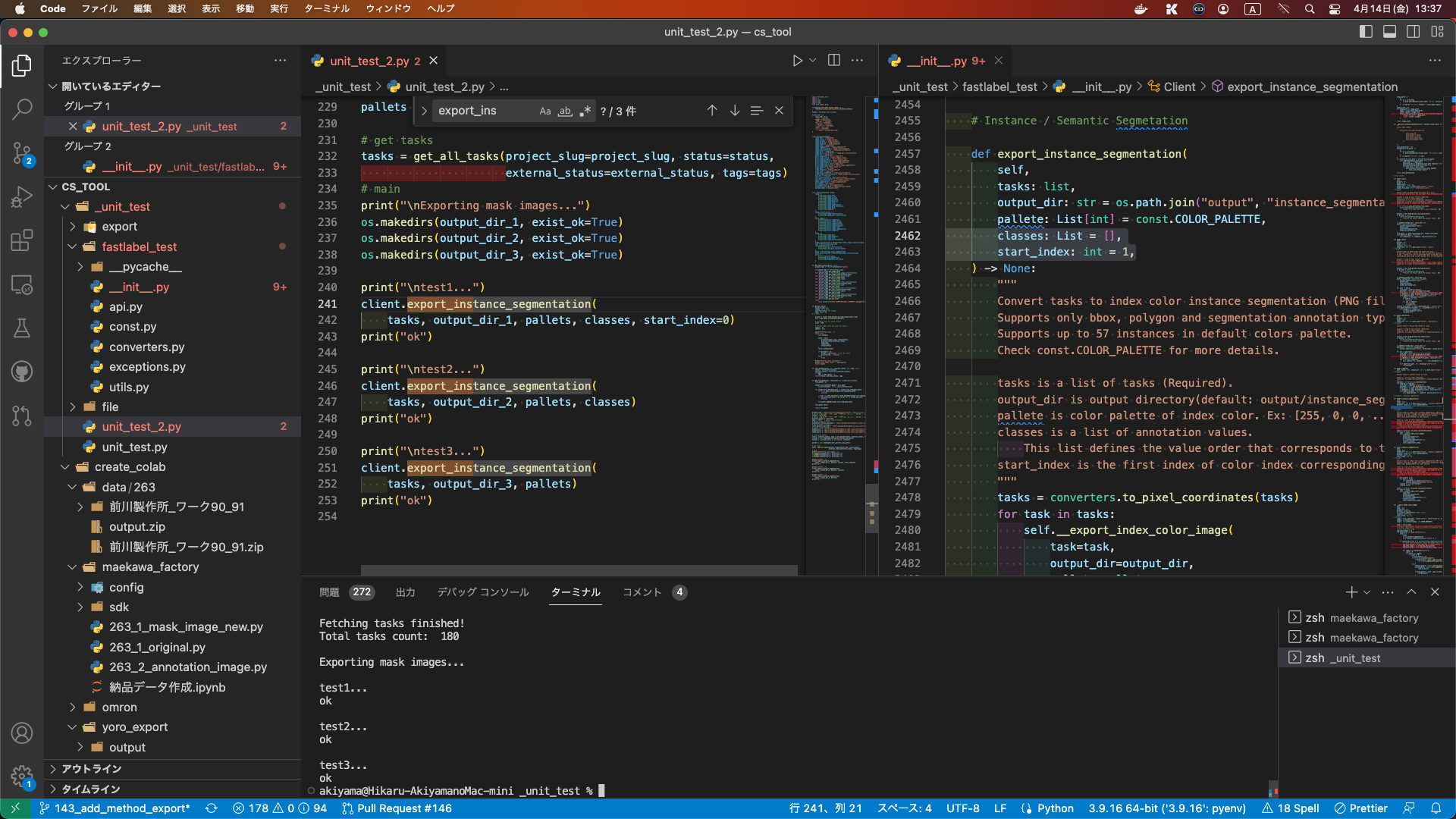This screenshot has height=819, width=1456.
Task: Open the Search view in activity bar
Action: point(22,109)
